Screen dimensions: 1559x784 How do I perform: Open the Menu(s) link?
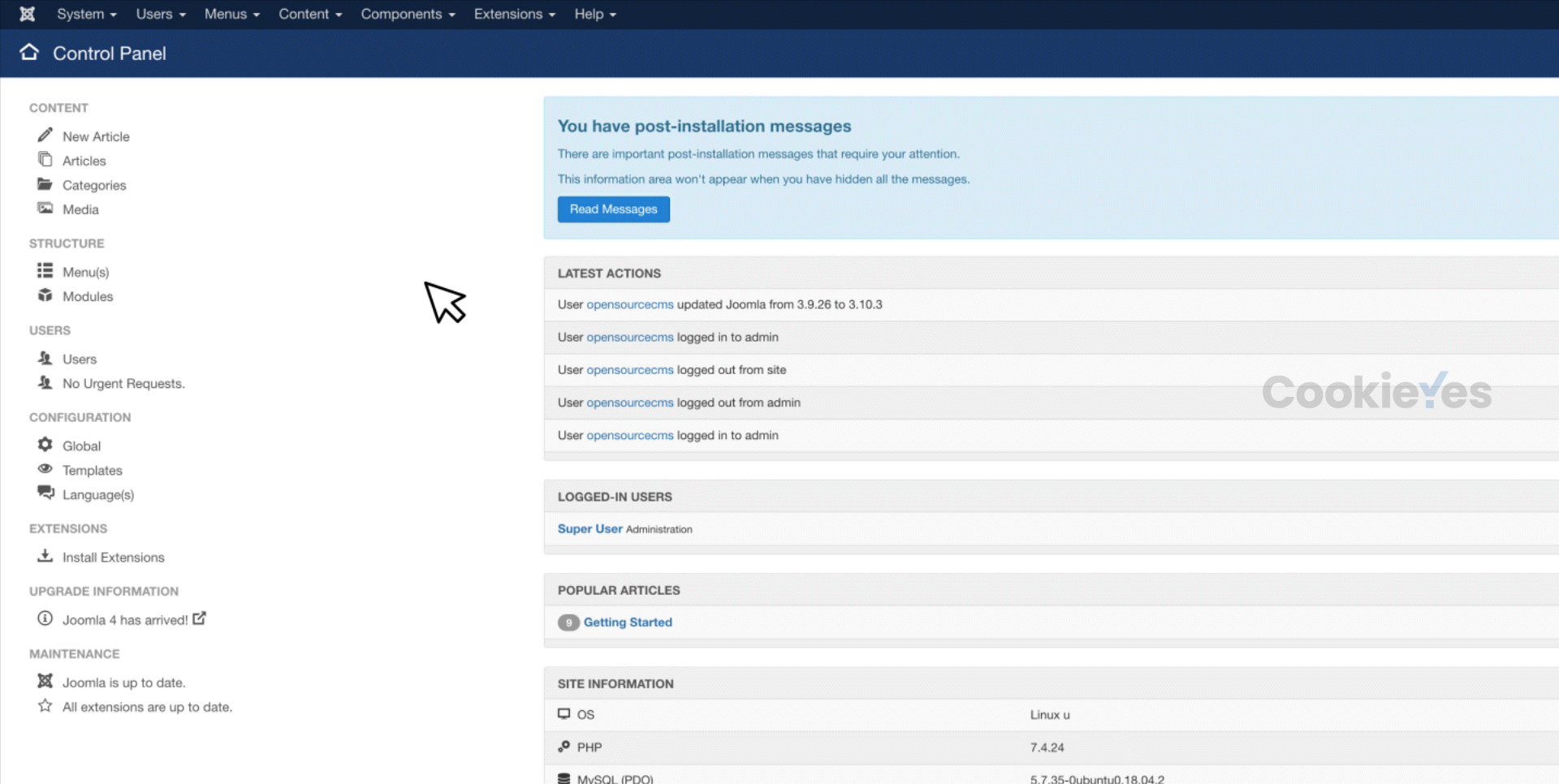[x=85, y=272]
